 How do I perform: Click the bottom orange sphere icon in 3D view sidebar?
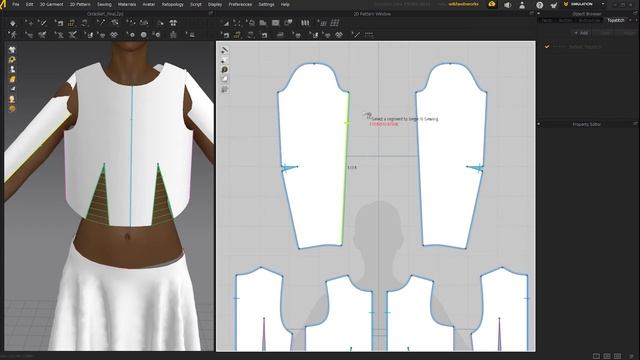pyautogui.click(x=12, y=109)
